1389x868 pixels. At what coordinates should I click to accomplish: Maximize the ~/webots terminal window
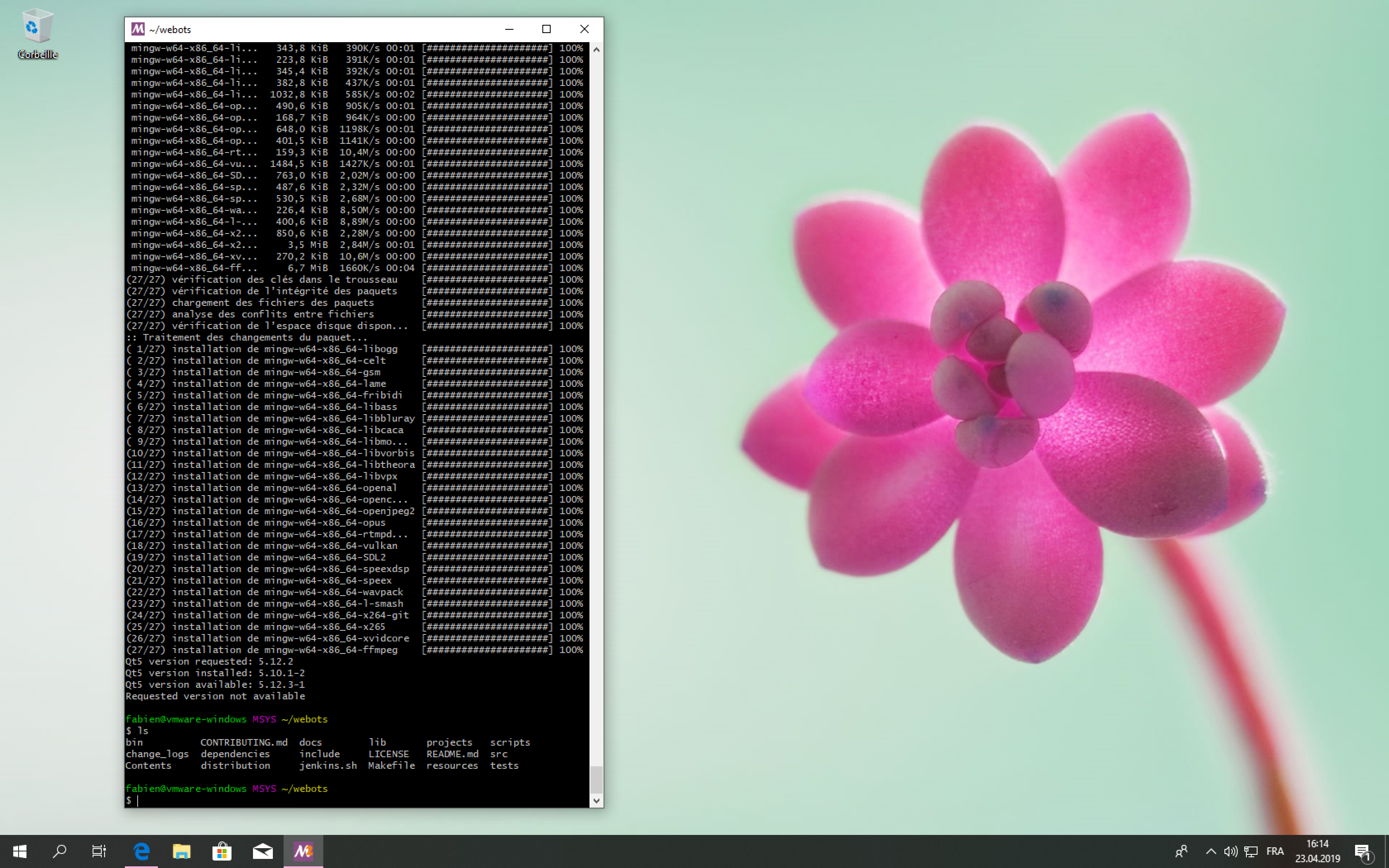[547, 29]
